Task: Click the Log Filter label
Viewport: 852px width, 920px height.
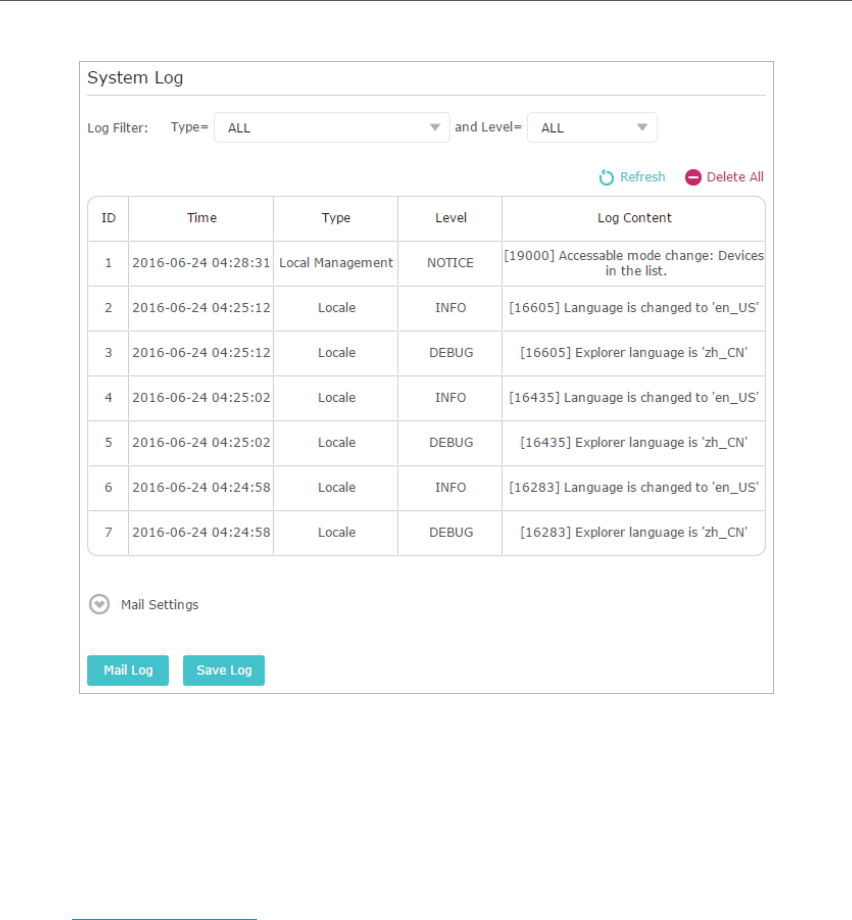Action: (117, 128)
